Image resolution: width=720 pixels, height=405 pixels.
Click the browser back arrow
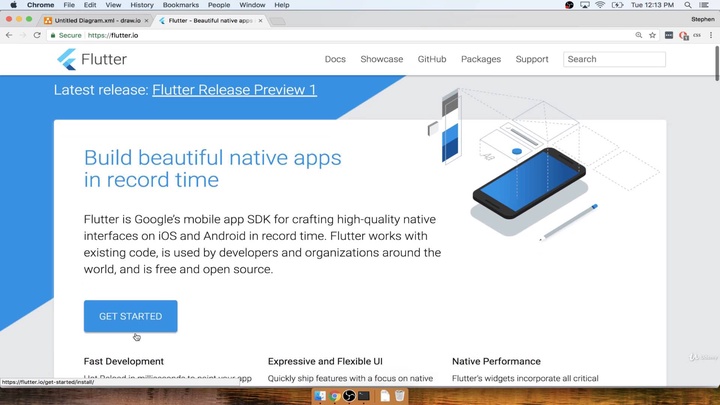(x=10, y=35)
